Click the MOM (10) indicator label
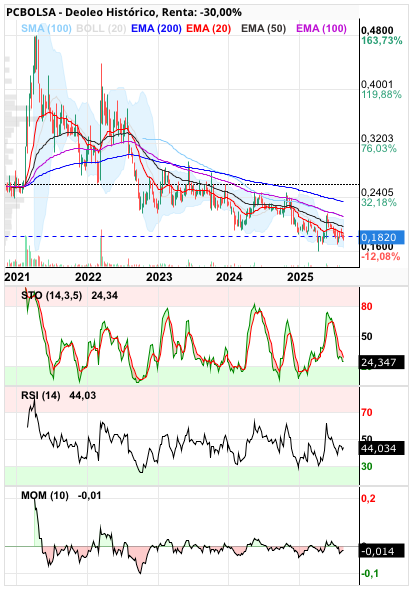 (45, 496)
